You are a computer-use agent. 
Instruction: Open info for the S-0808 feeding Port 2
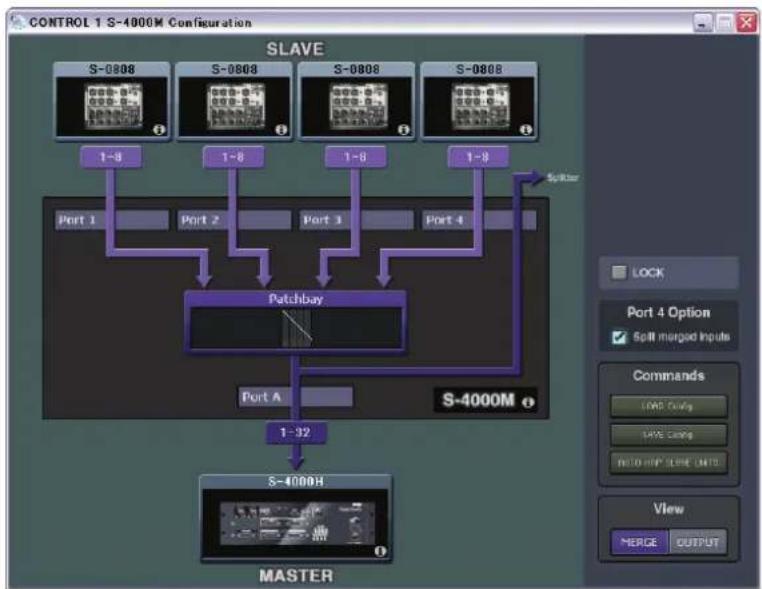(x=281, y=130)
